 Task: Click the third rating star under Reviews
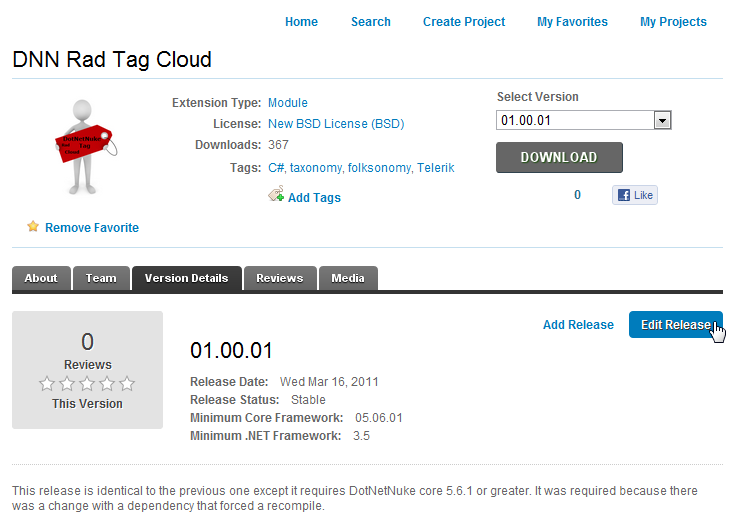[87, 384]
